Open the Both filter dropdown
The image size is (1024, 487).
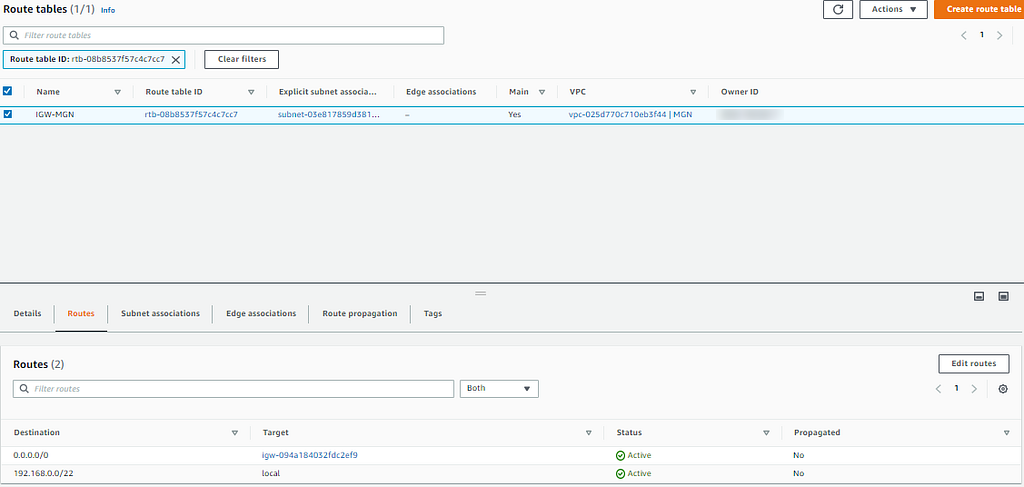click(499, 388)
